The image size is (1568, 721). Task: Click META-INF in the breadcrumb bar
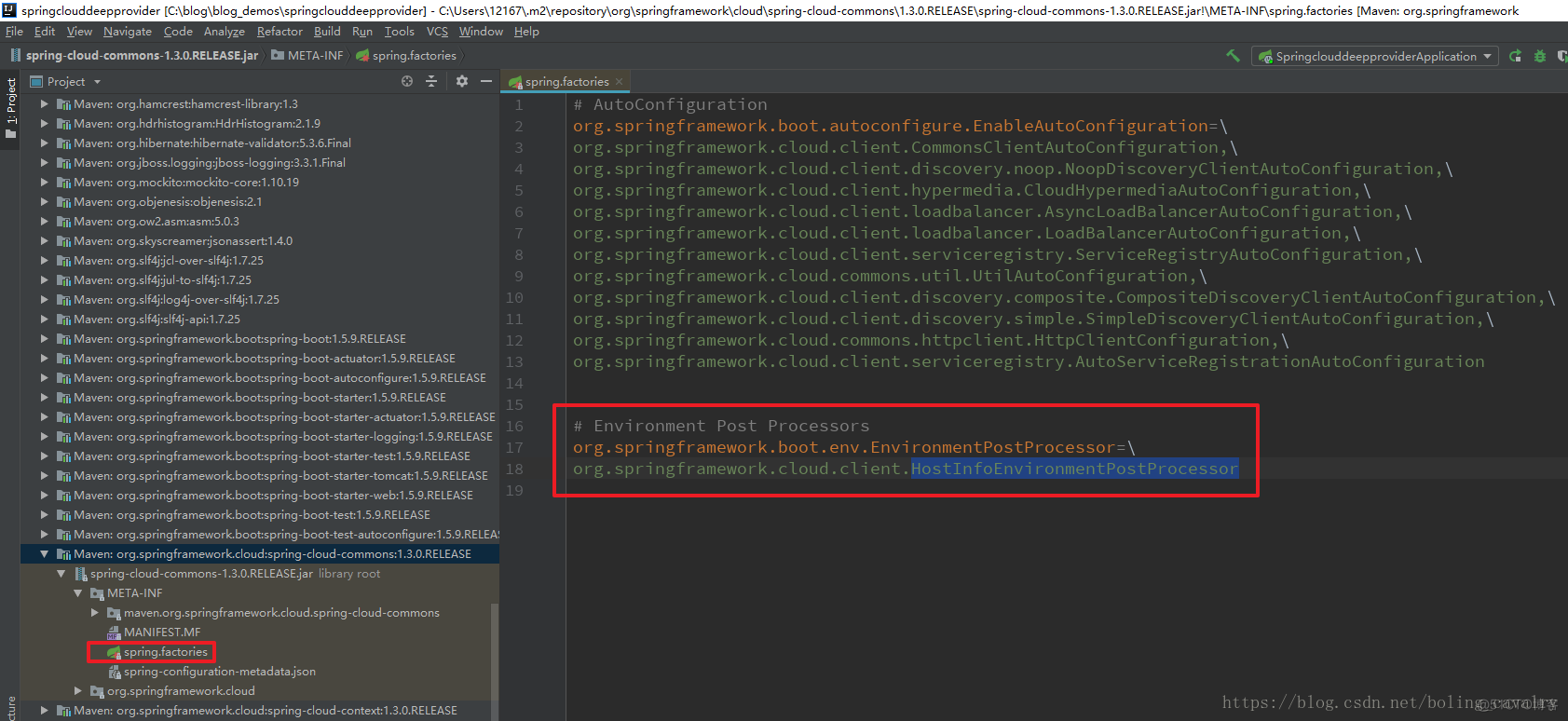tap(315, 56)
